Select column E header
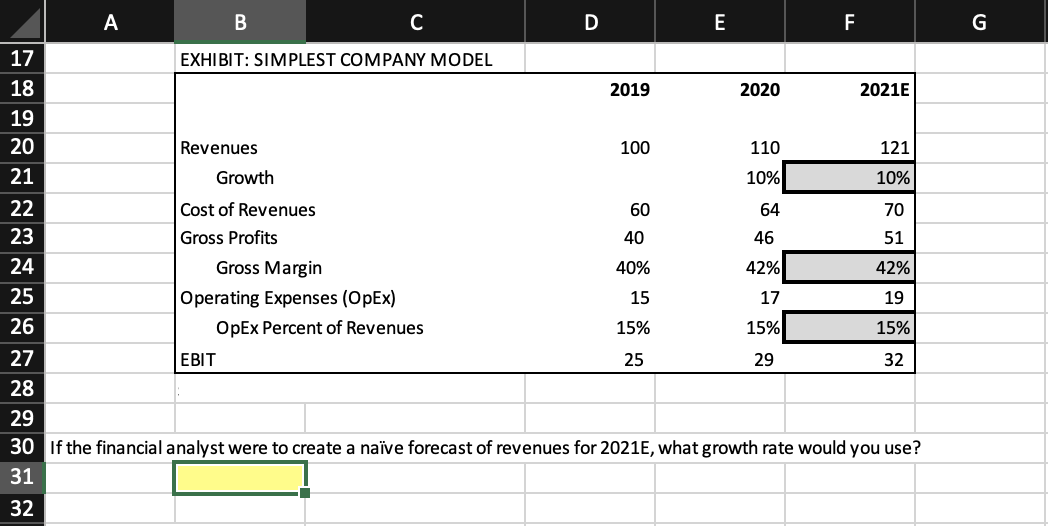Screen dimensions: 1048x526 (x=720, y=22)
